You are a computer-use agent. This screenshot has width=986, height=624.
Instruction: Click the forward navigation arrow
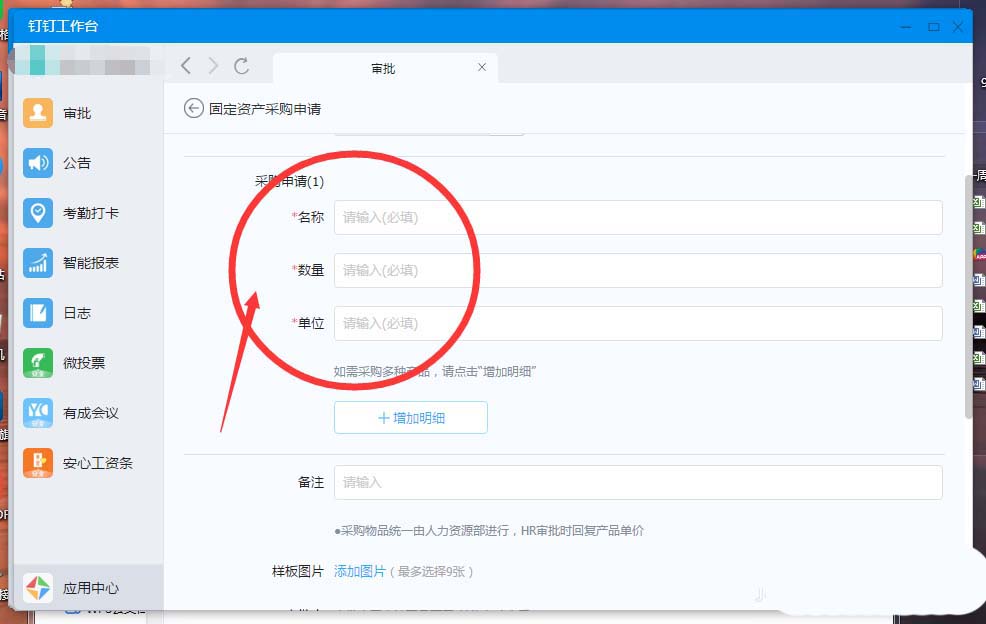(x=213, y=66)
